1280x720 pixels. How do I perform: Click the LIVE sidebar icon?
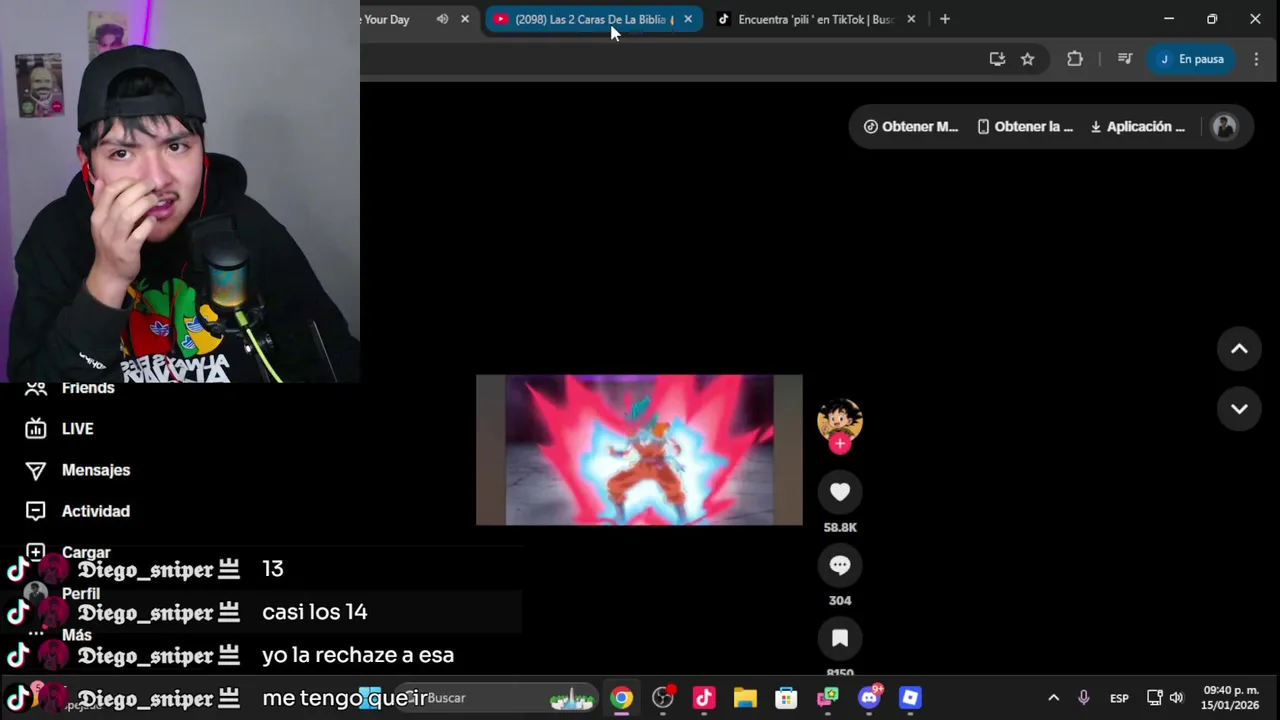[x=36, y=429]
